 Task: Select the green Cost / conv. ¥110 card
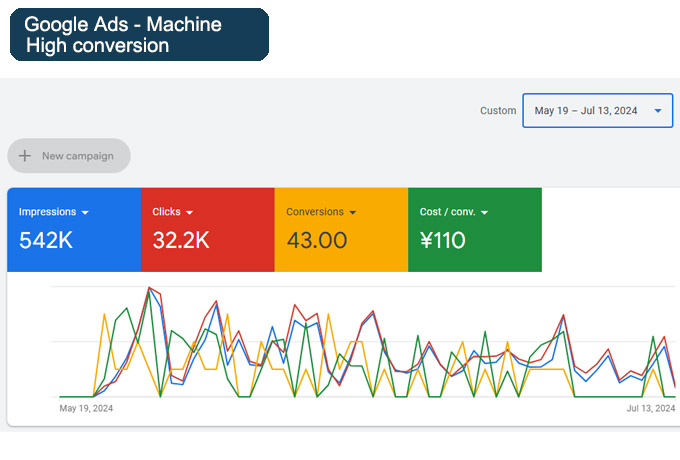(475, 230)
